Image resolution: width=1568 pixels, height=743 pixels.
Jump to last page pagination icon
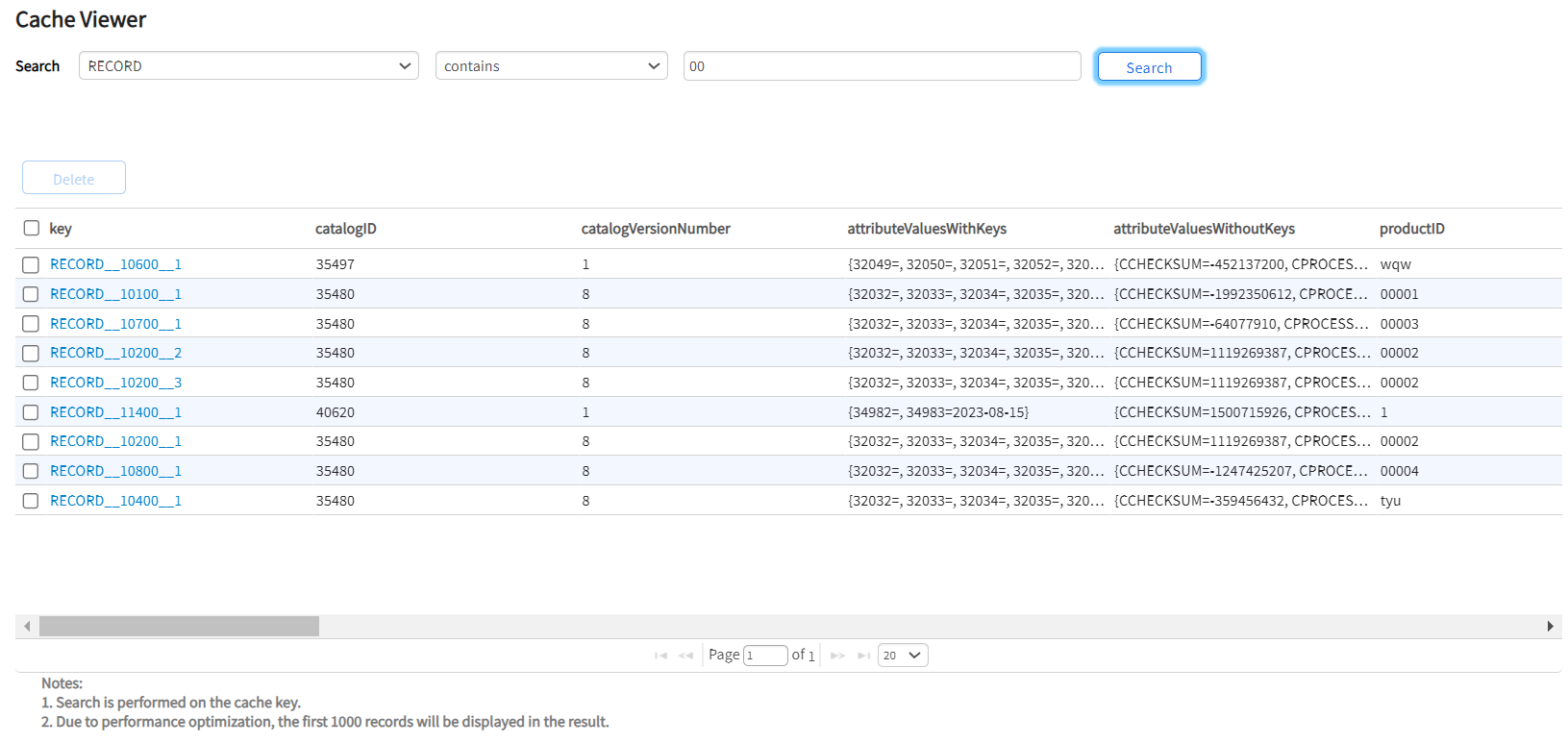click(x=863, y=656)
